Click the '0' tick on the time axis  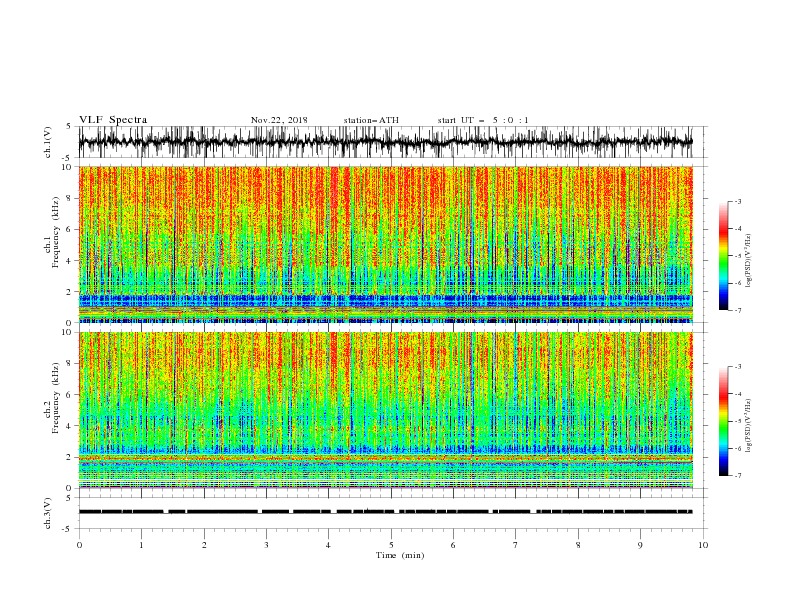[x=79, y=545]
